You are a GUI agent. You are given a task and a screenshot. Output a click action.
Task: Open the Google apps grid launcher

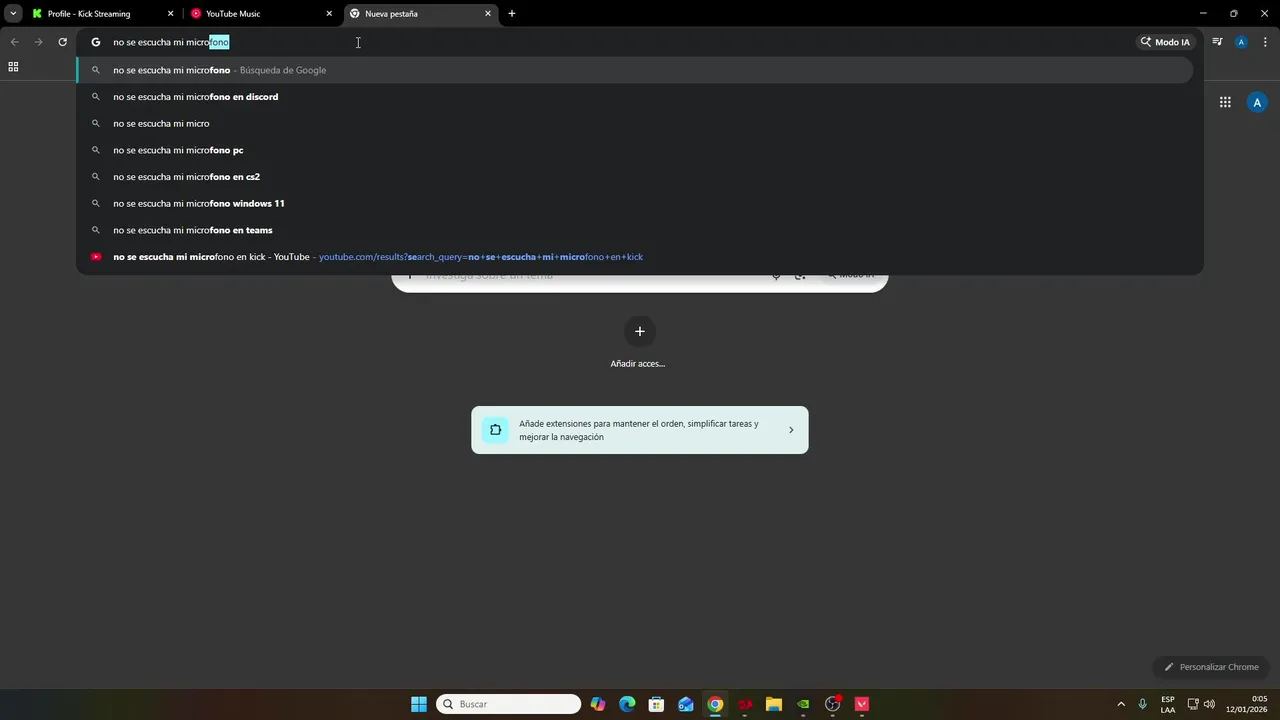click(x=1225, y=102)
